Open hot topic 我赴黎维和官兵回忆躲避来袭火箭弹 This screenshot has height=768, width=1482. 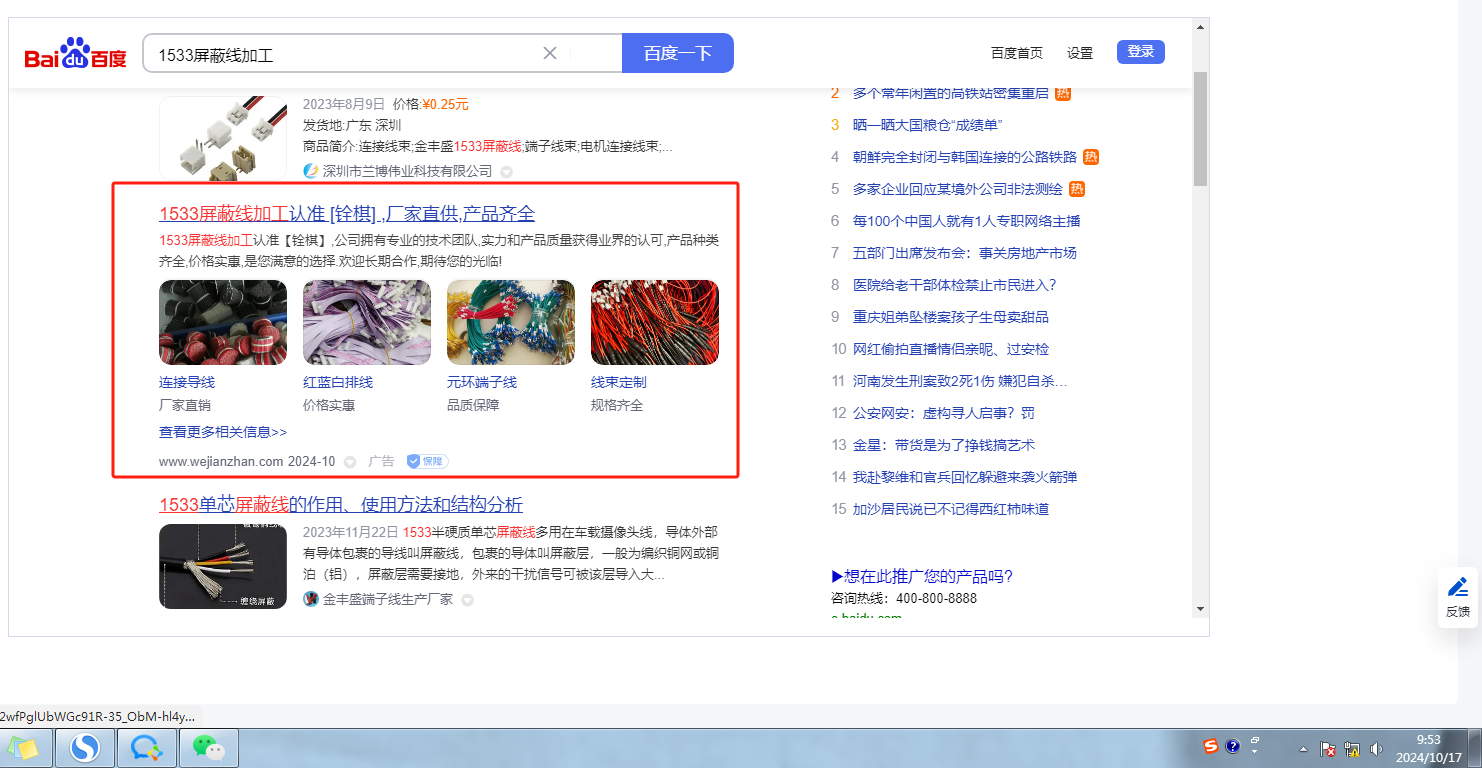(x=965, y=477)
